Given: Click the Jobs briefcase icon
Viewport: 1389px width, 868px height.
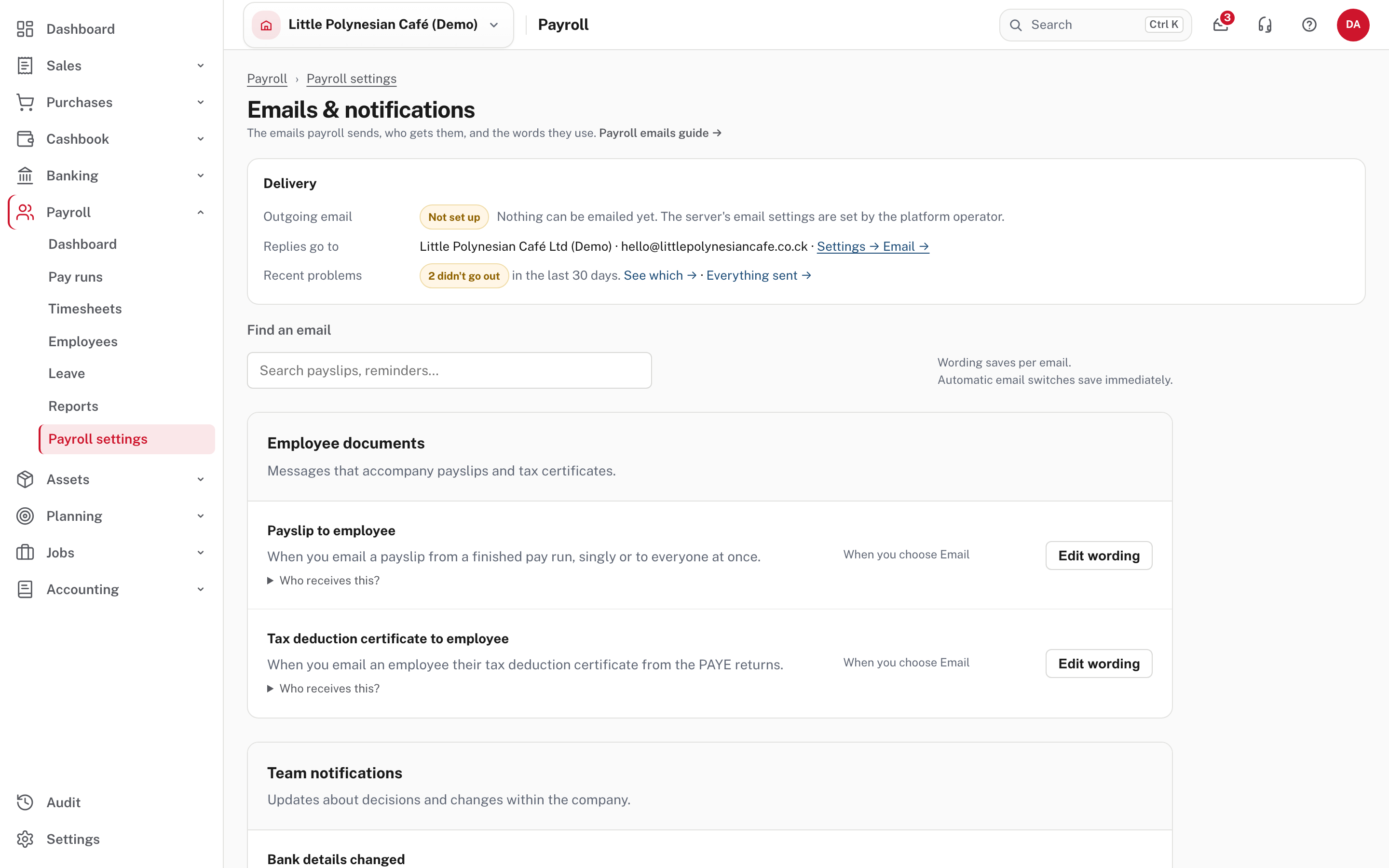Looking at the screenshot, I should click(x=25, y=553).
